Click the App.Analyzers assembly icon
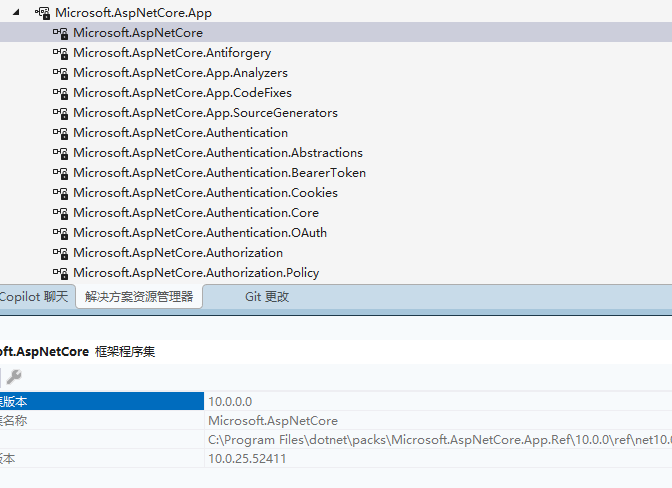672x488 pixels. click(60, 73)
